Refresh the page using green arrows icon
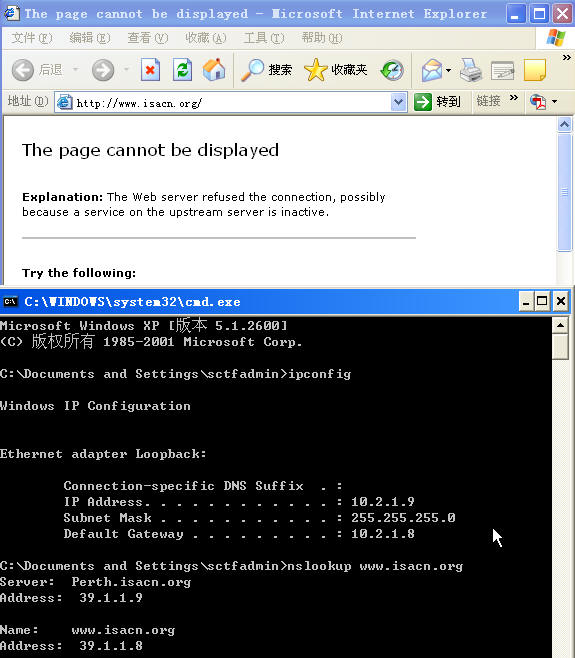 183,70
